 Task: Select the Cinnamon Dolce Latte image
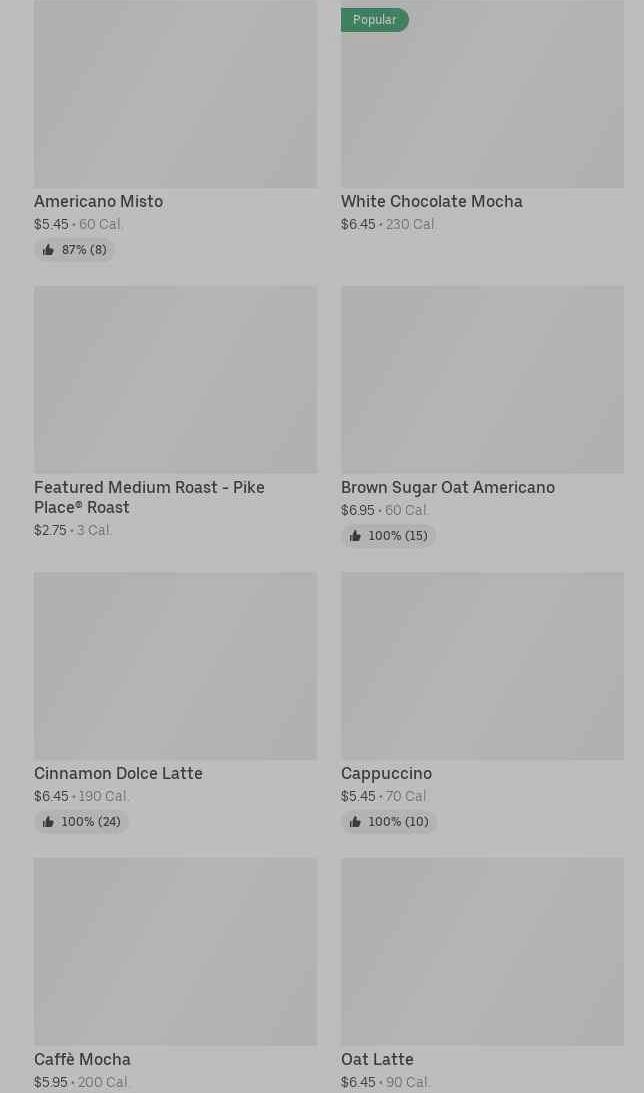[175, 665]
